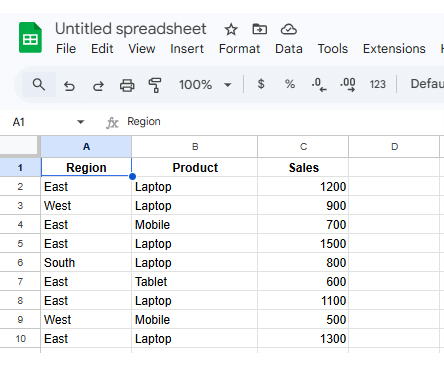444x366 pixels.
Task: Open the Insert menu
Action: click(187, 49)
